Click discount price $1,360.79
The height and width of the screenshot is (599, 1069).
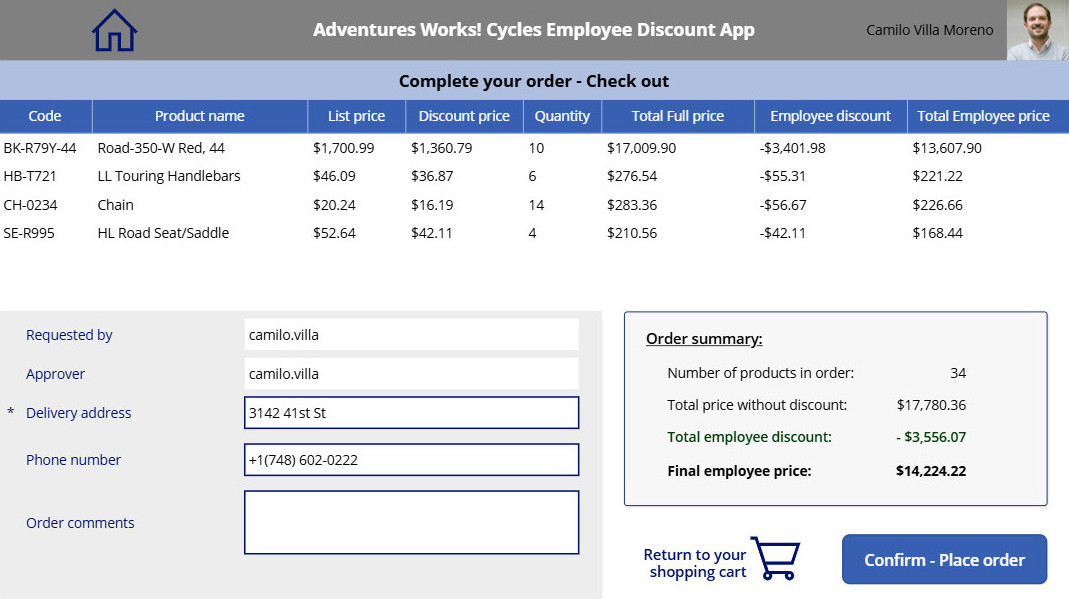441,148
